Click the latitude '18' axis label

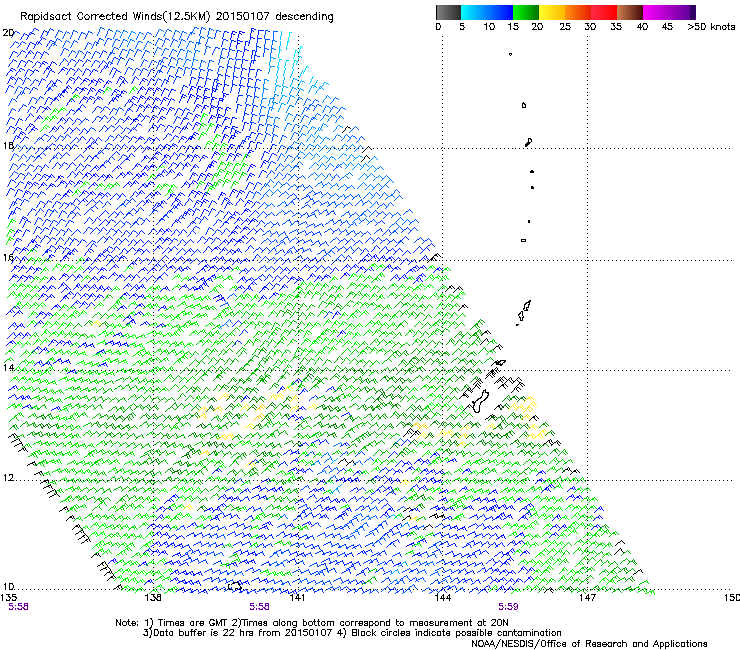8,145
